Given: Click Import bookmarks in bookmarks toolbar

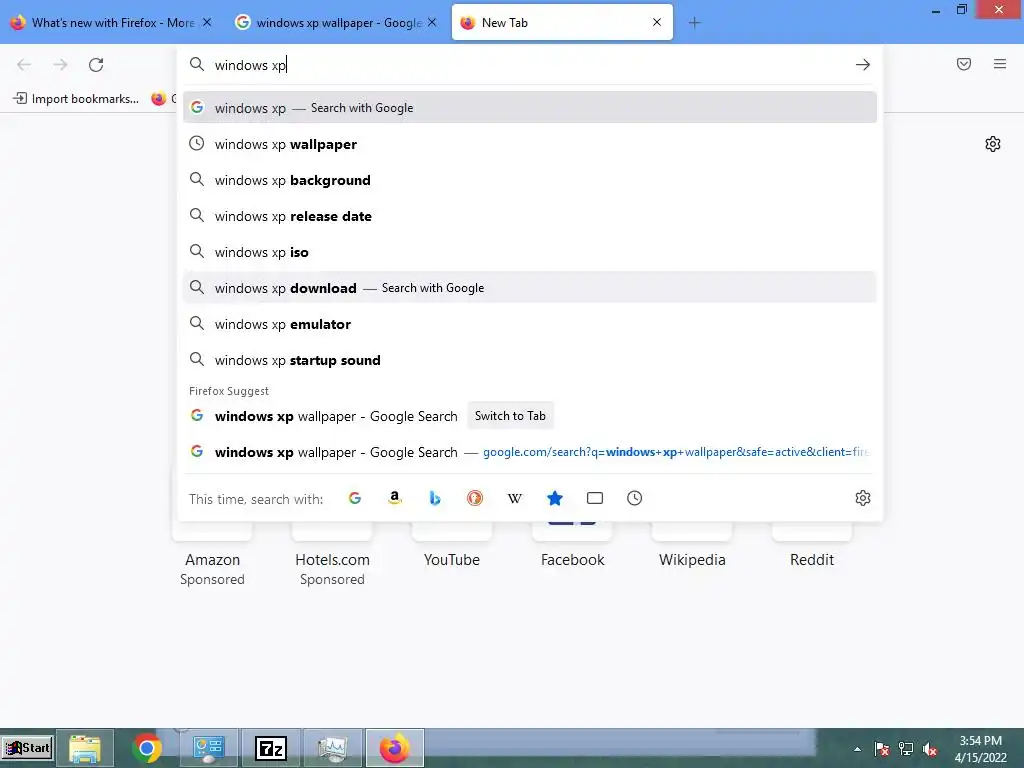Looking at the screenshot, I should [x=76, y=99].
